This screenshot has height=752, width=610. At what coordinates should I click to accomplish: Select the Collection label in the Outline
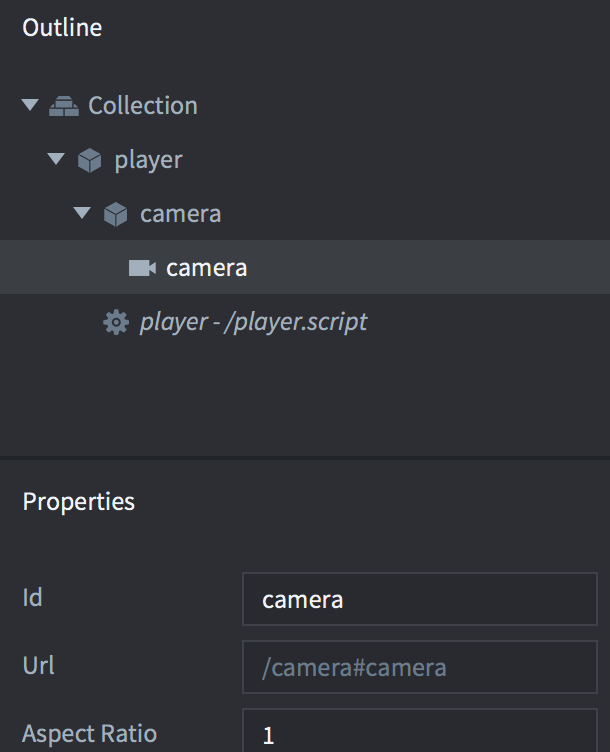[142, 105]
